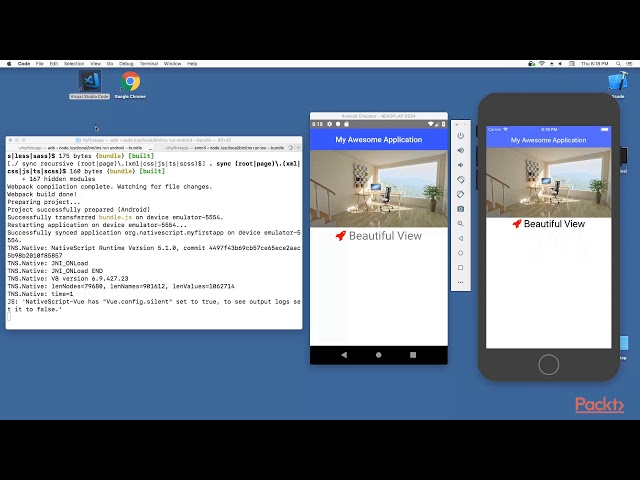This screenshot has height=480, width=640.
Task: Tap Android navigation home button on black bar
Action: click(x=379, y=355)
